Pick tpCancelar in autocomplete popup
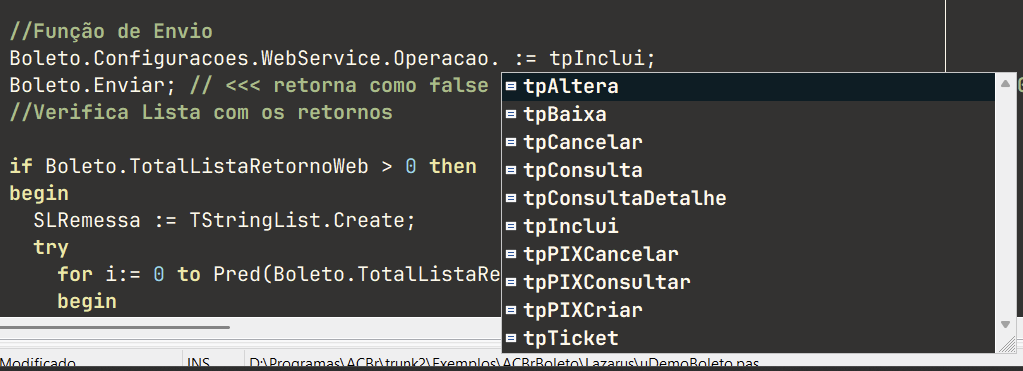1023x371 pixels. coord(749,142)
